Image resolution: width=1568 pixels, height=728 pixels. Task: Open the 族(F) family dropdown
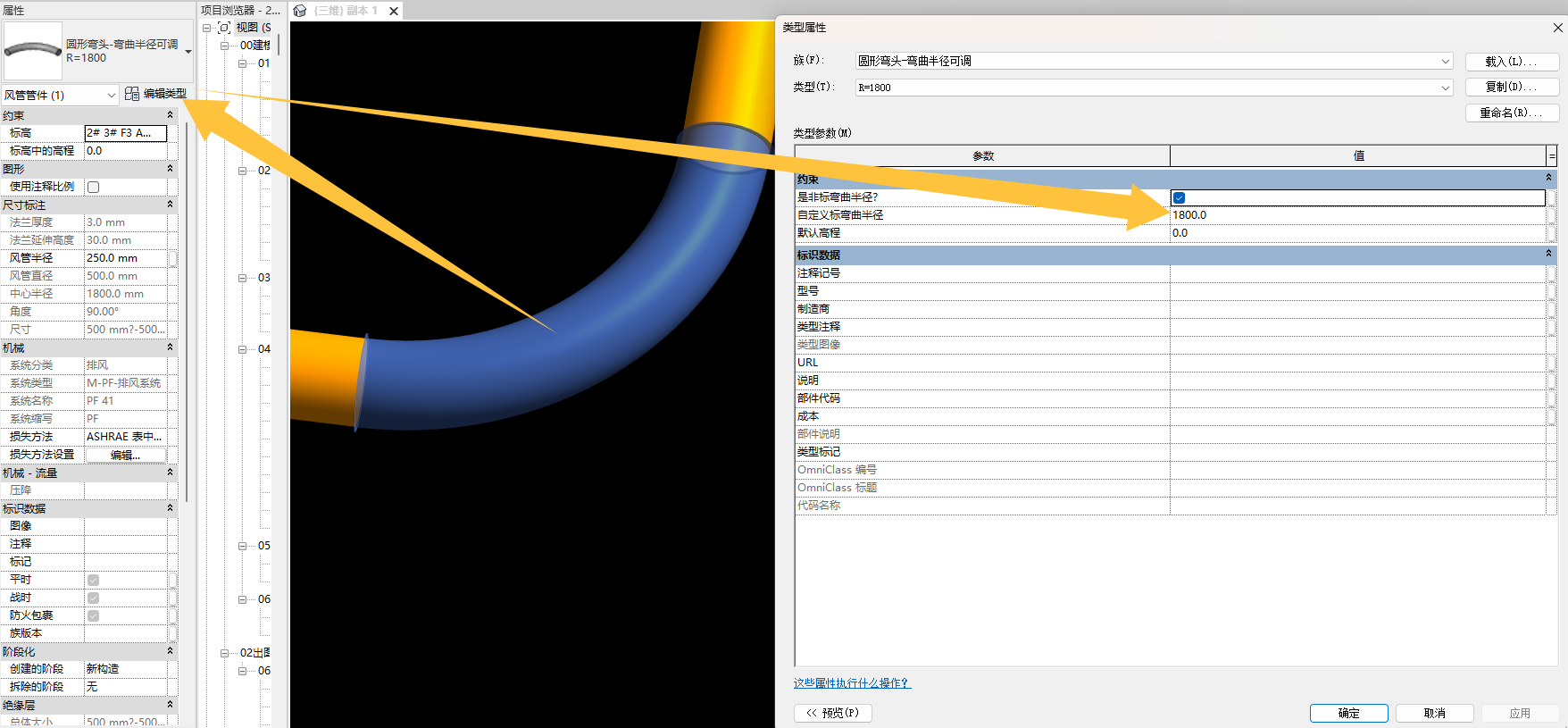1445,62
